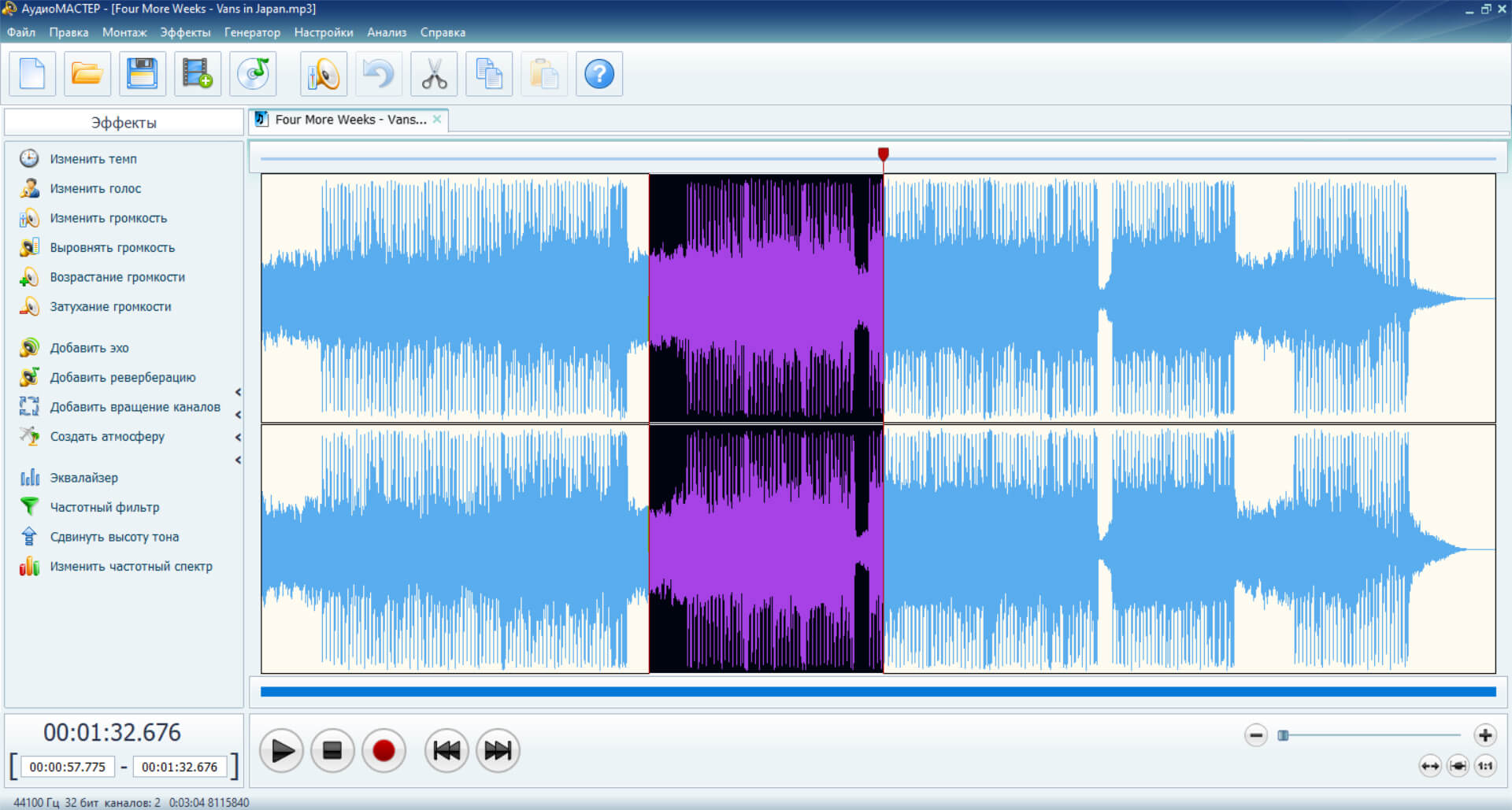
Task: Open file using the folder icon
Action: click(87, 74)
